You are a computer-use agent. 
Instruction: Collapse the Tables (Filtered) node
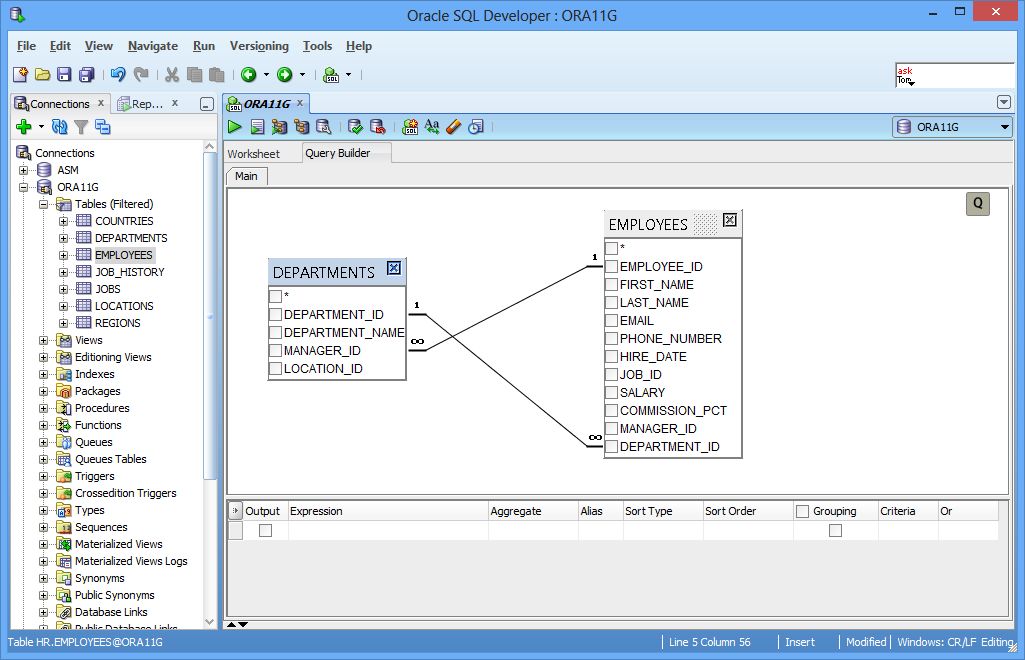pos(43,204)
